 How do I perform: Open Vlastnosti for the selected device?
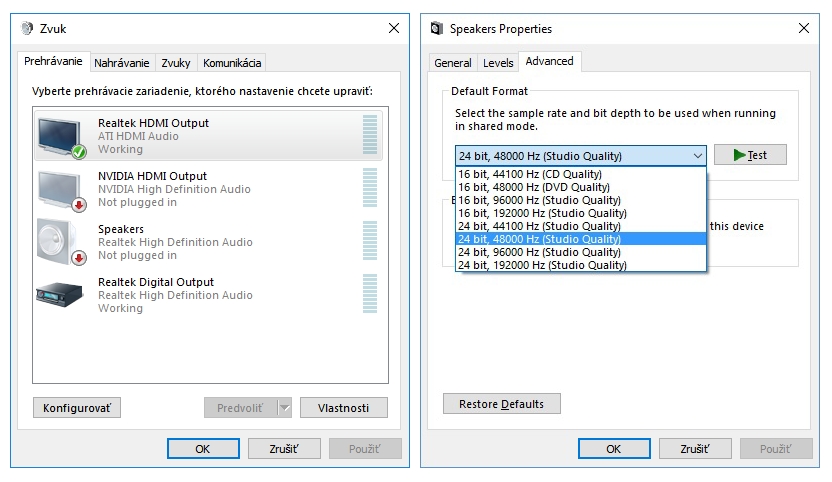[343, 408]
